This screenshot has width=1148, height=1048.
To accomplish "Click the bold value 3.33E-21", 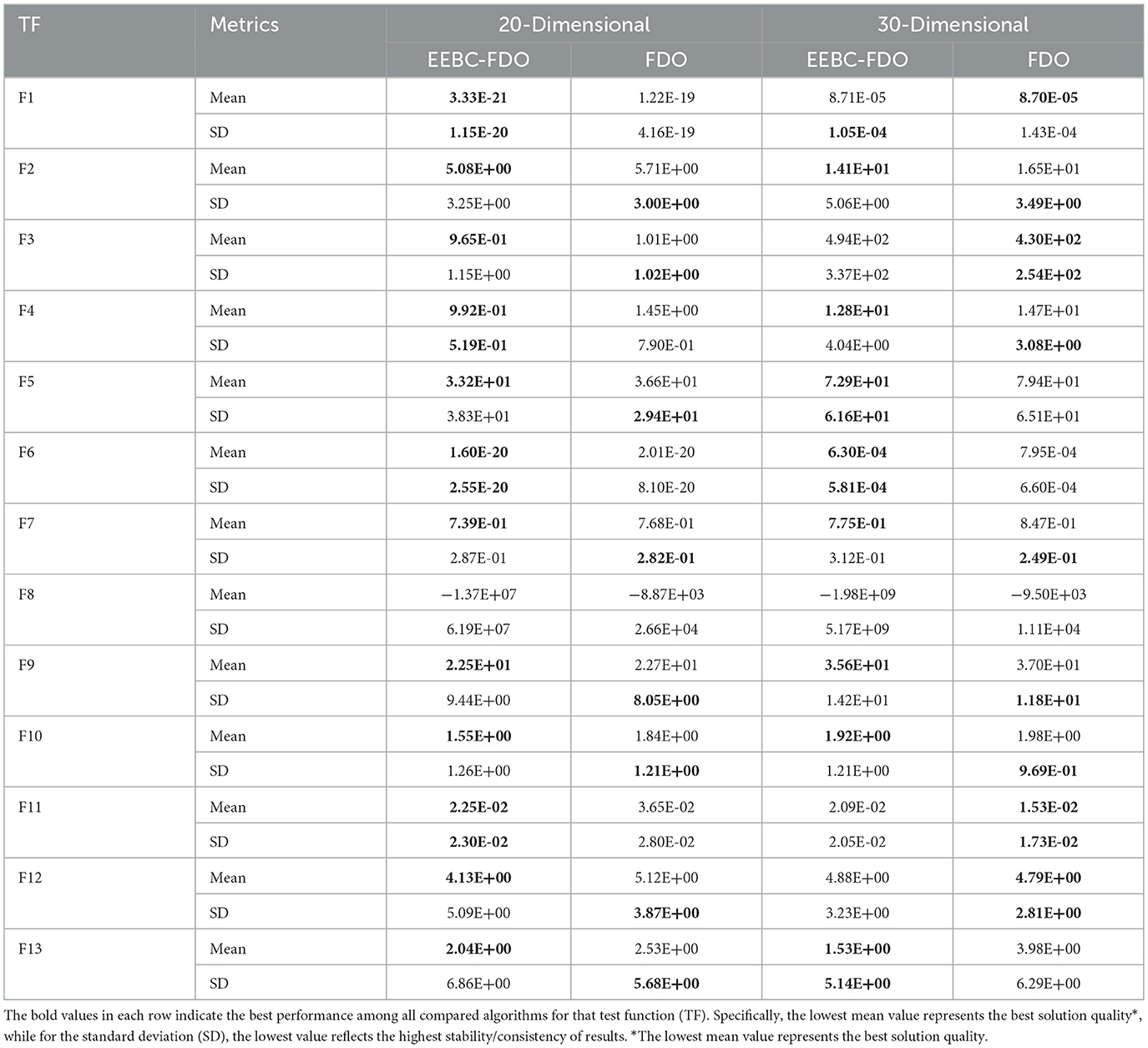I will [x=478, y=98].
